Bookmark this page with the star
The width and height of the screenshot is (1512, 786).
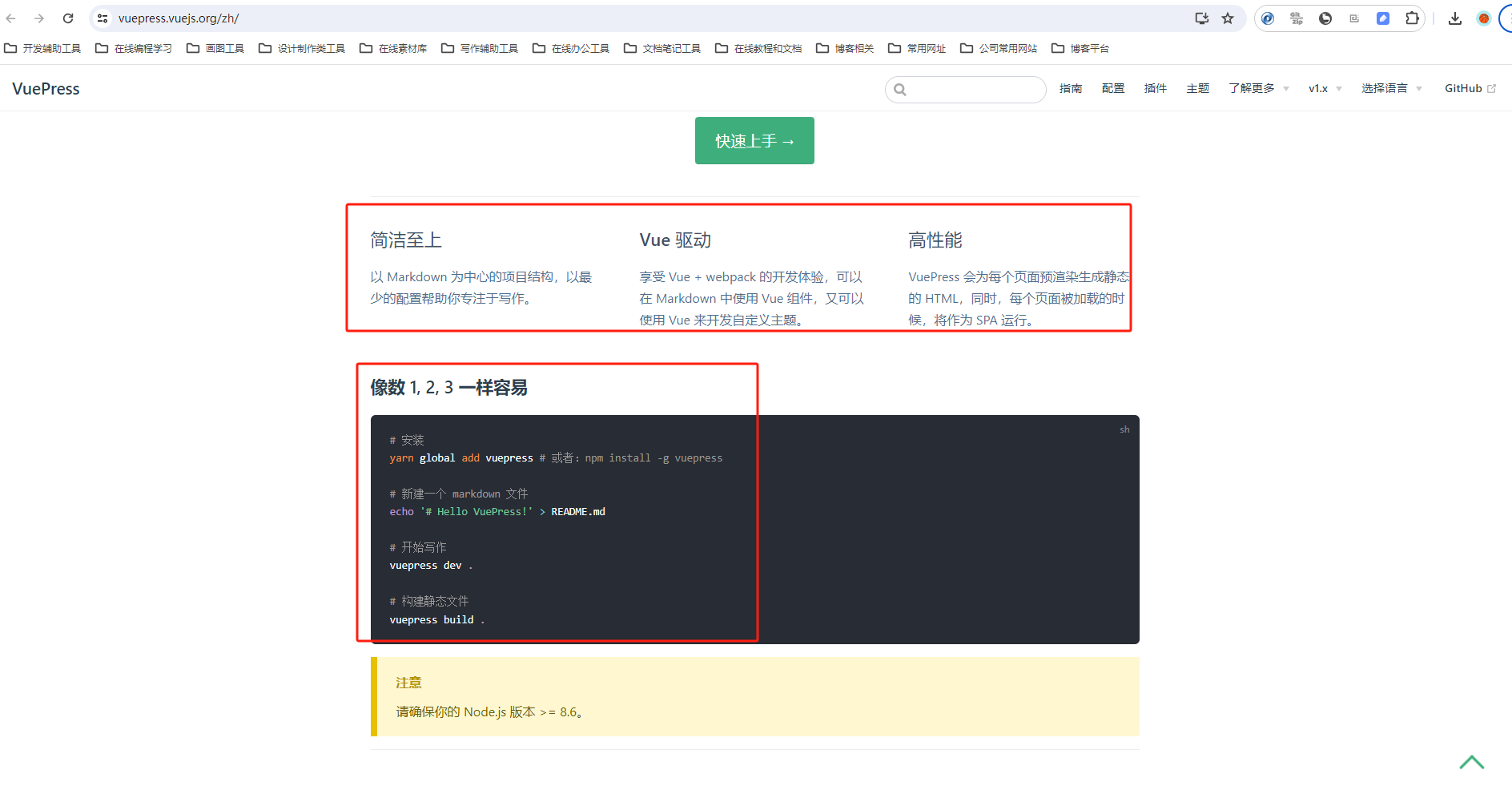[x=1228, y=18]
